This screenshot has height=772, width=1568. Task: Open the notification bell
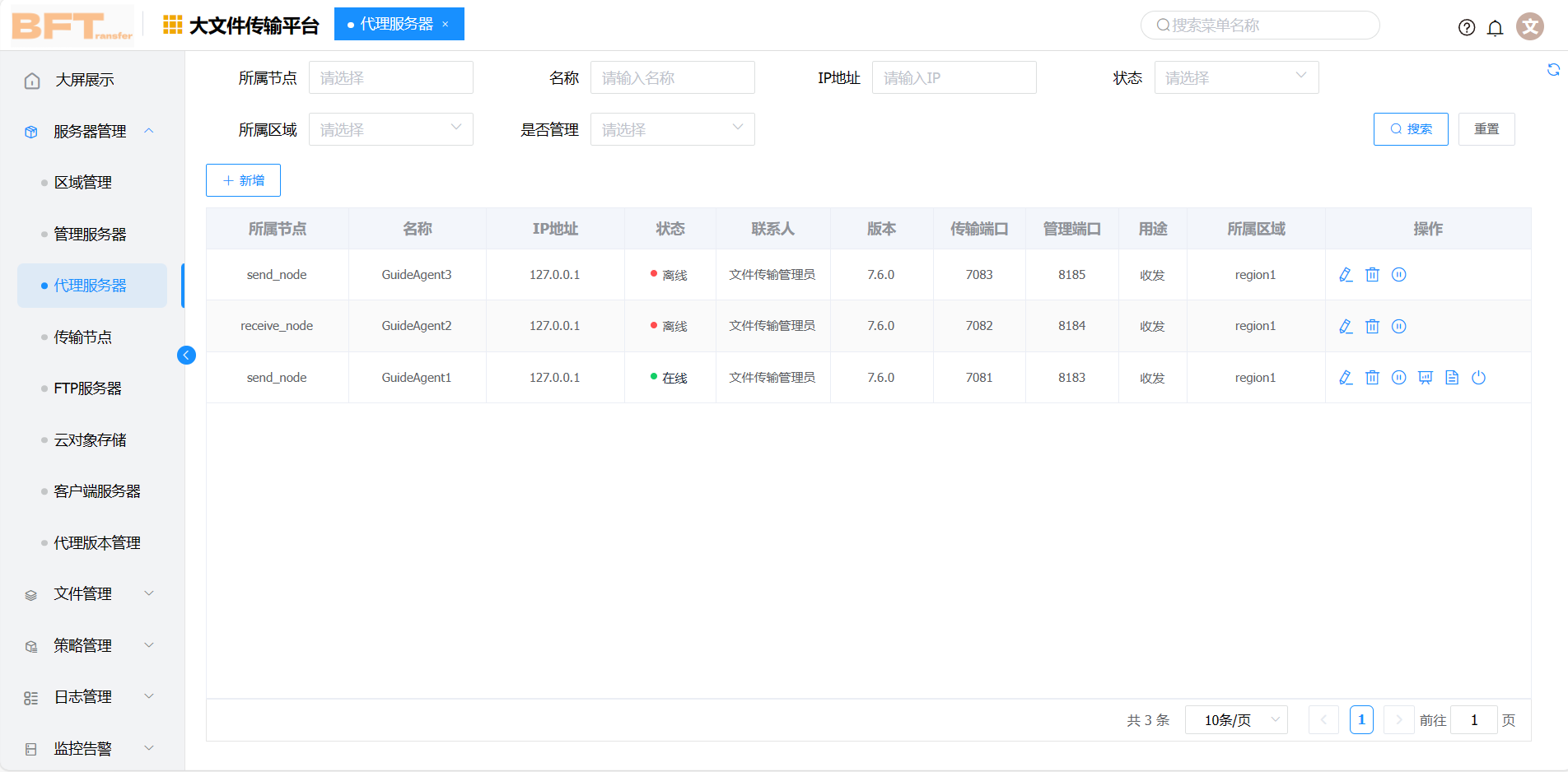click(x=1495, y=28)
